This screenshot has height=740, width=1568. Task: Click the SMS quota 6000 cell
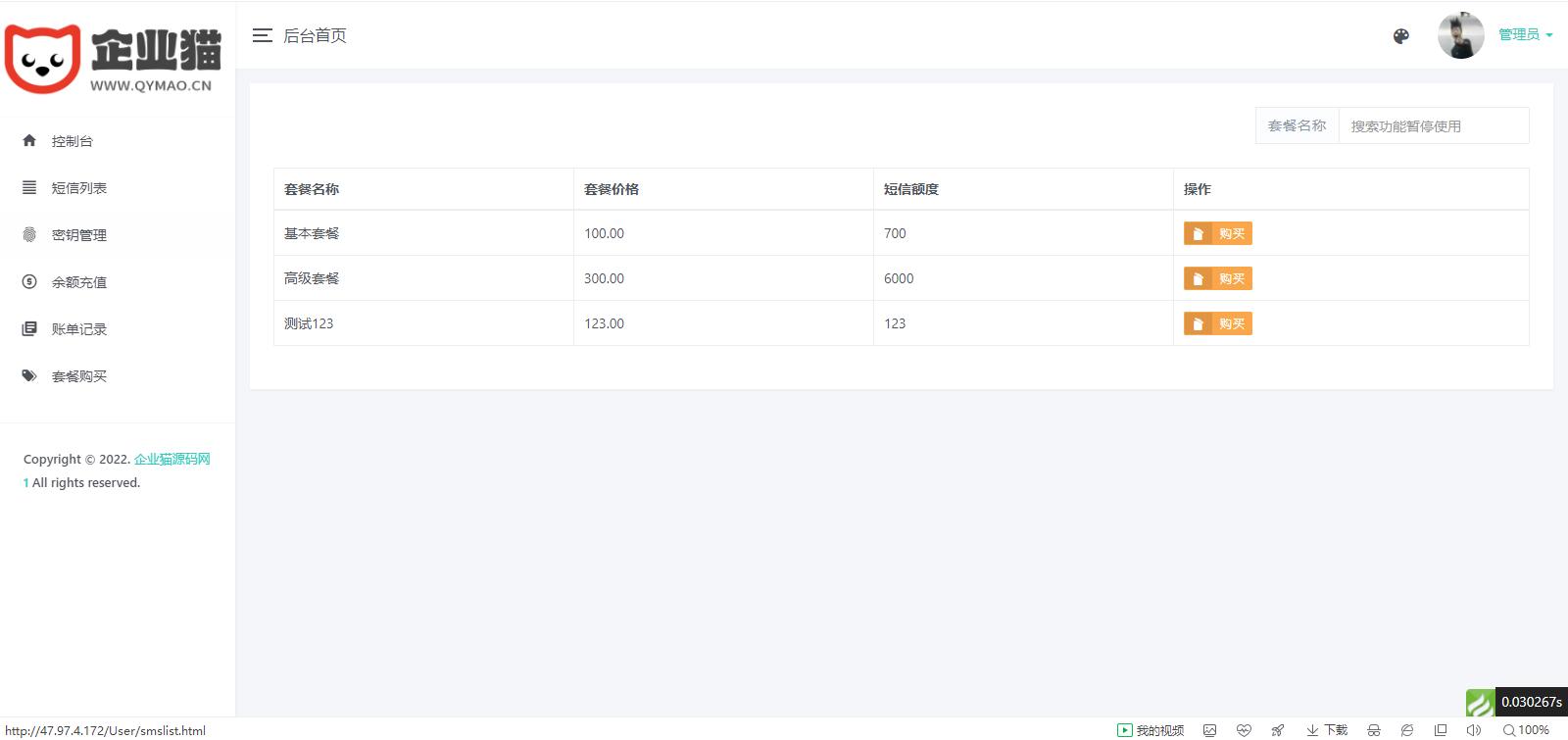point(1023,278)
